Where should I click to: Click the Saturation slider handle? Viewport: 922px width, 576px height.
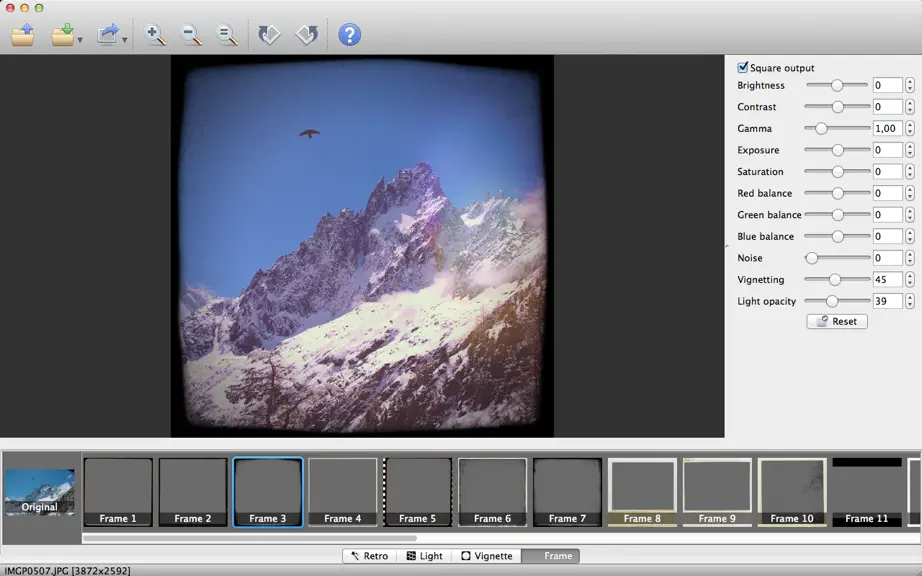coord(837,172)
